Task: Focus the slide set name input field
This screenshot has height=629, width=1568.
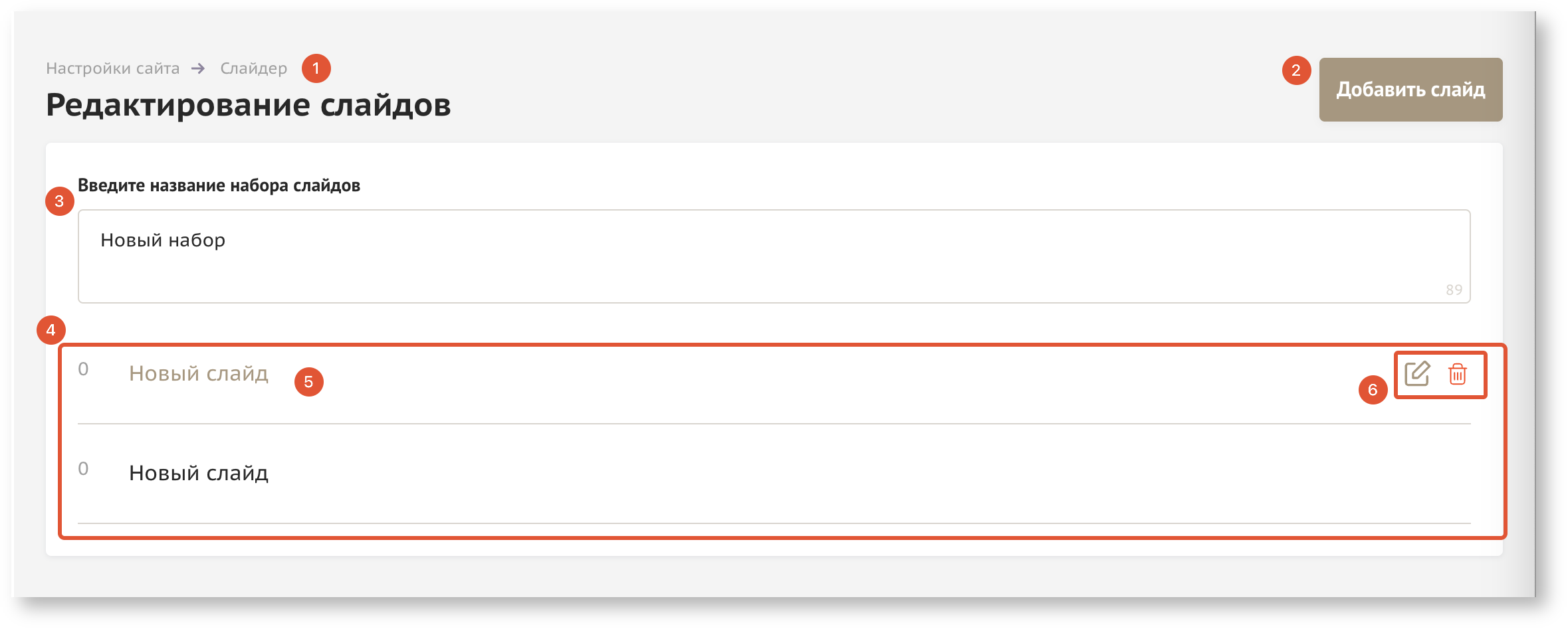Action: point(774,256)
